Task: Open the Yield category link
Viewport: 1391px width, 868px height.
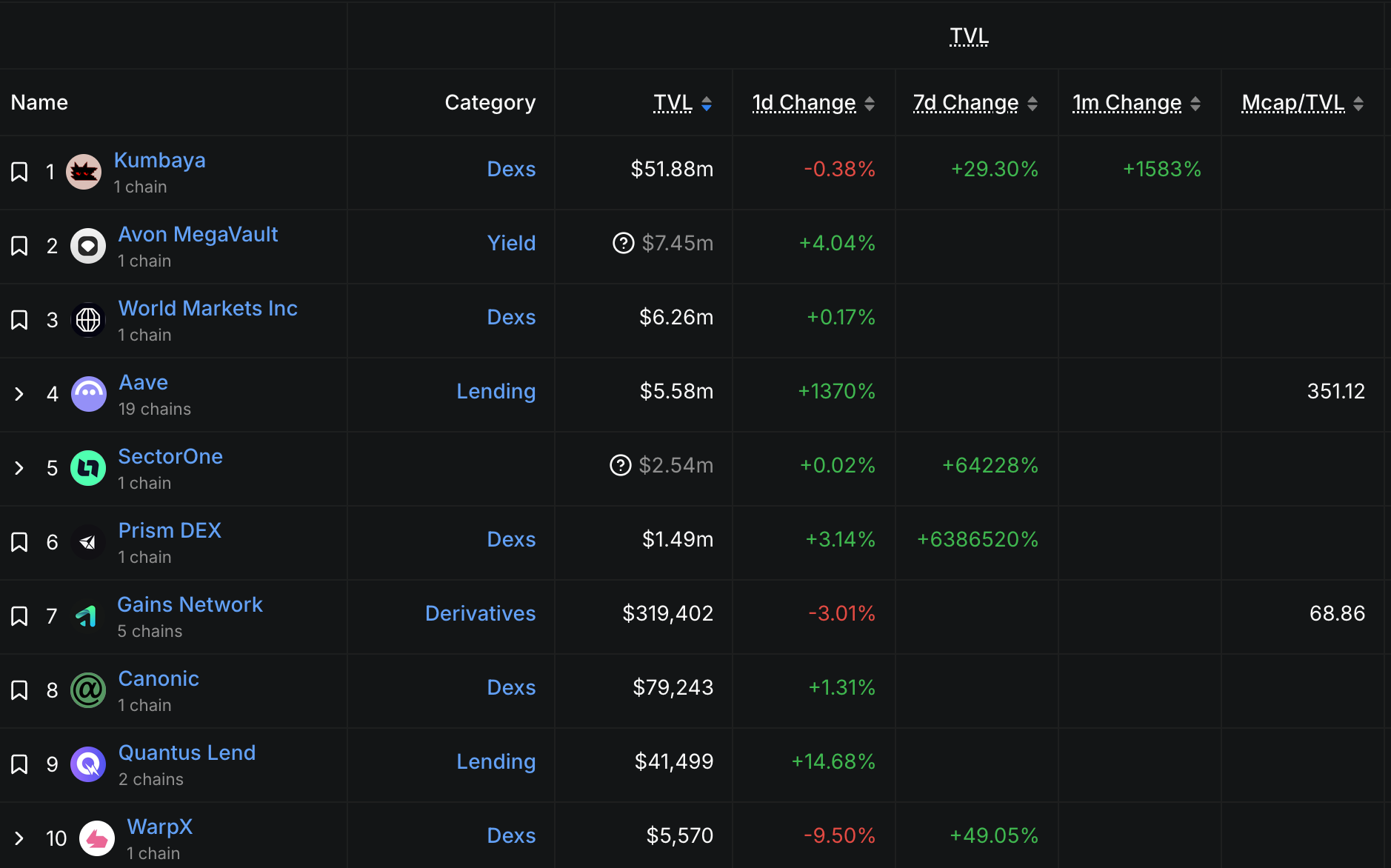Action: [x=511, y=243]
